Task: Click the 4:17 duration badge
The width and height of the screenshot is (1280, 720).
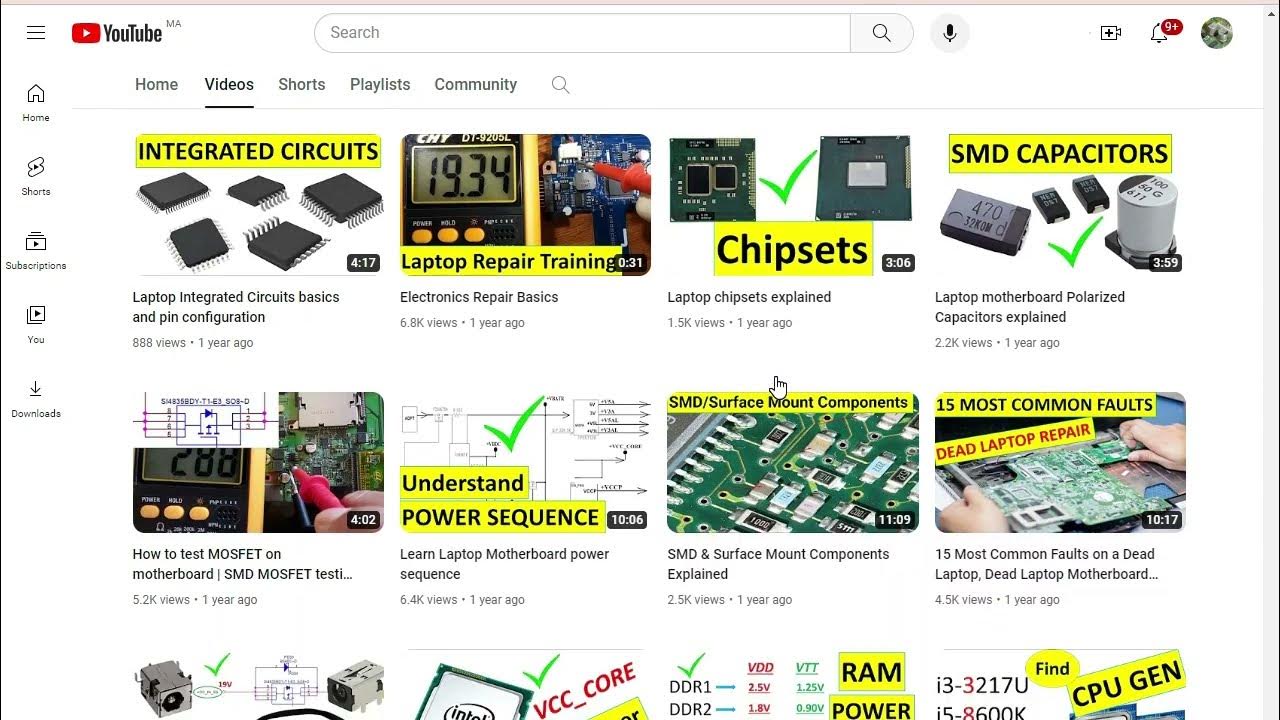Action: point(363,263)
